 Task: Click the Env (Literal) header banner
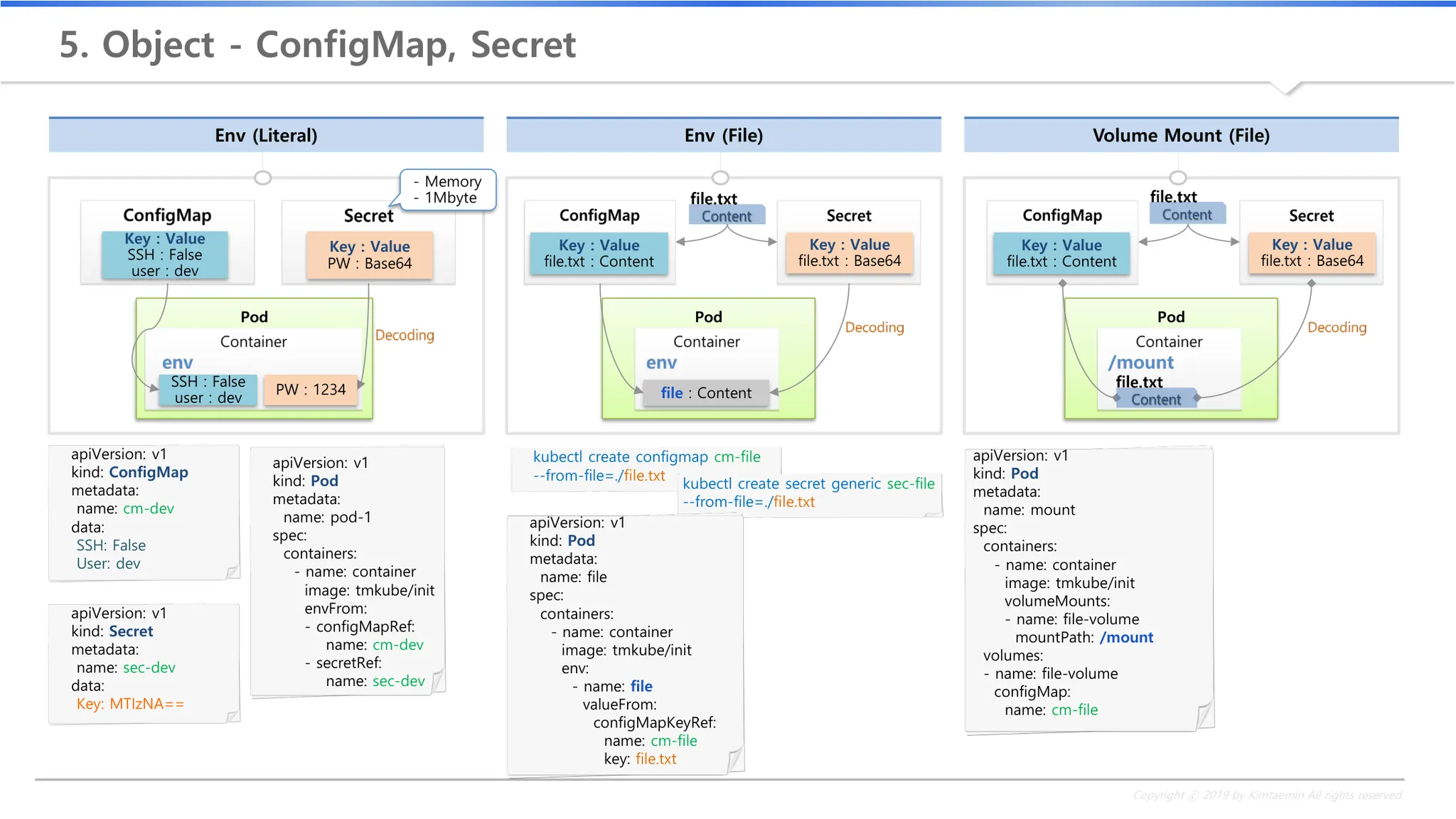(266, 135)
